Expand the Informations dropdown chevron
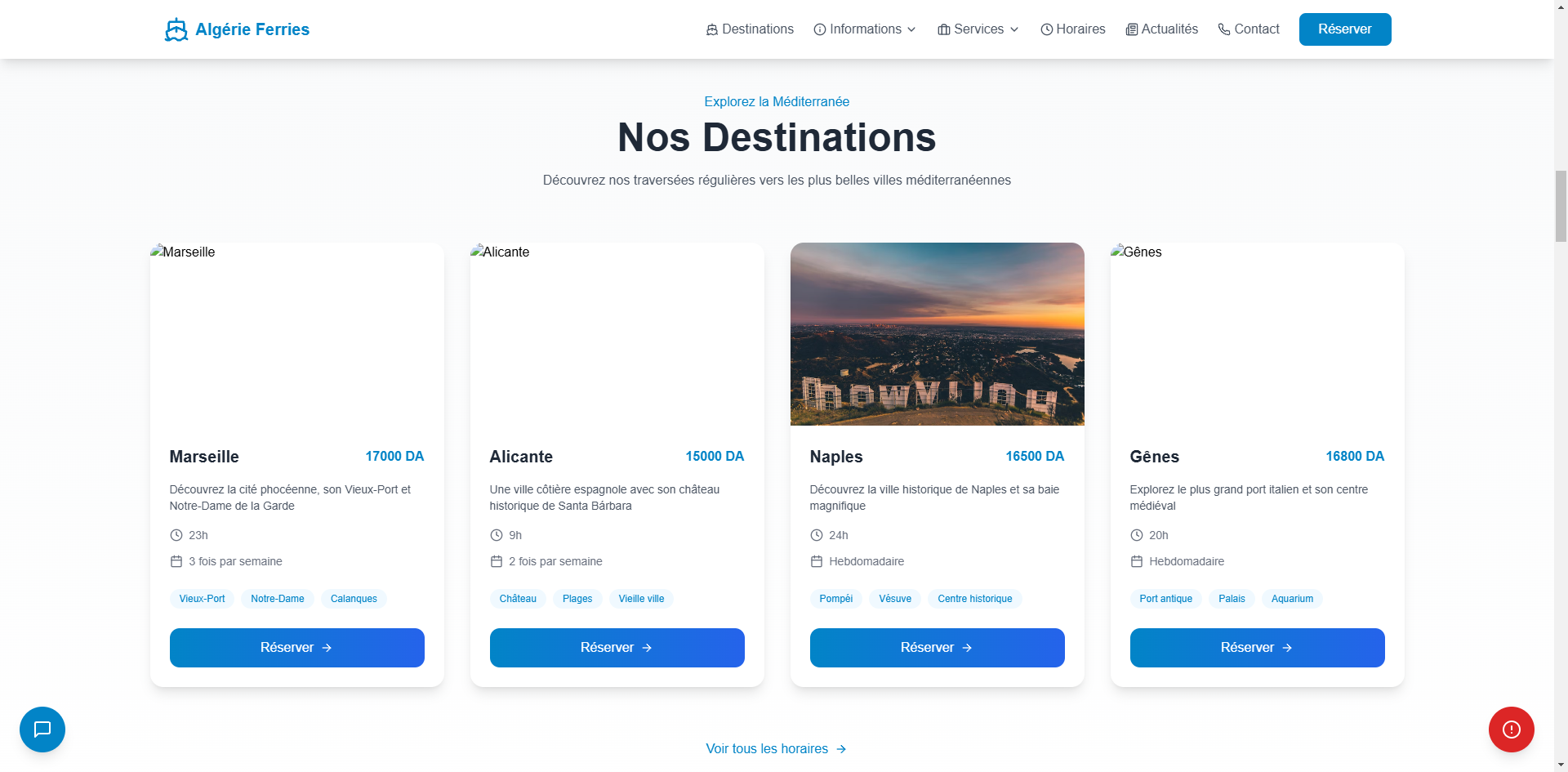This screenshot has width=1568, height=772. coord(911,29)
